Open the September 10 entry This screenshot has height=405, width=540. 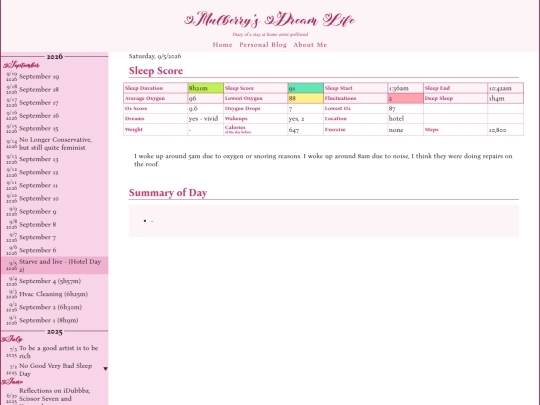[39, 198]
